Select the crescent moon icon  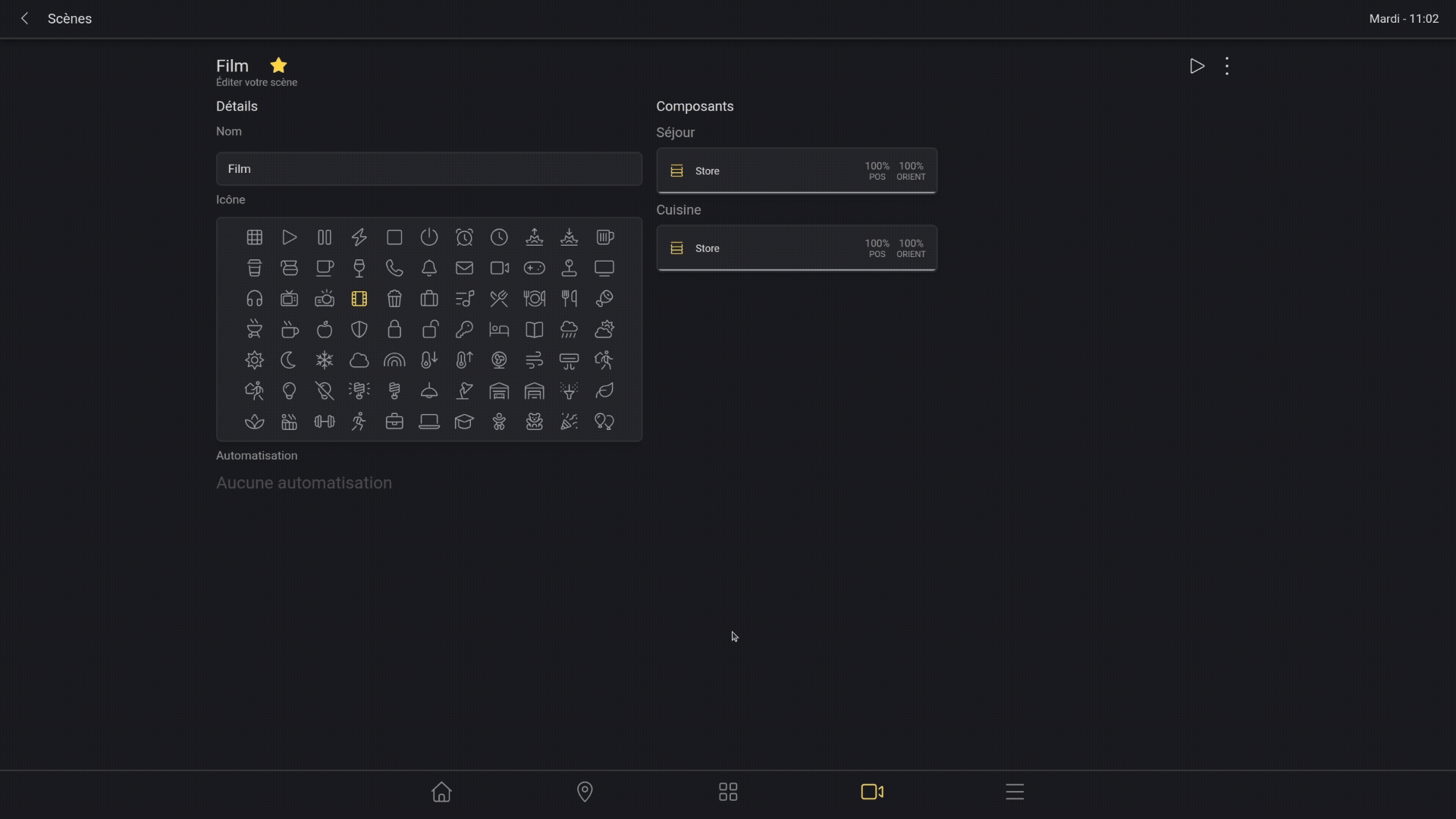pyautogui.click(x=290, y=360)
